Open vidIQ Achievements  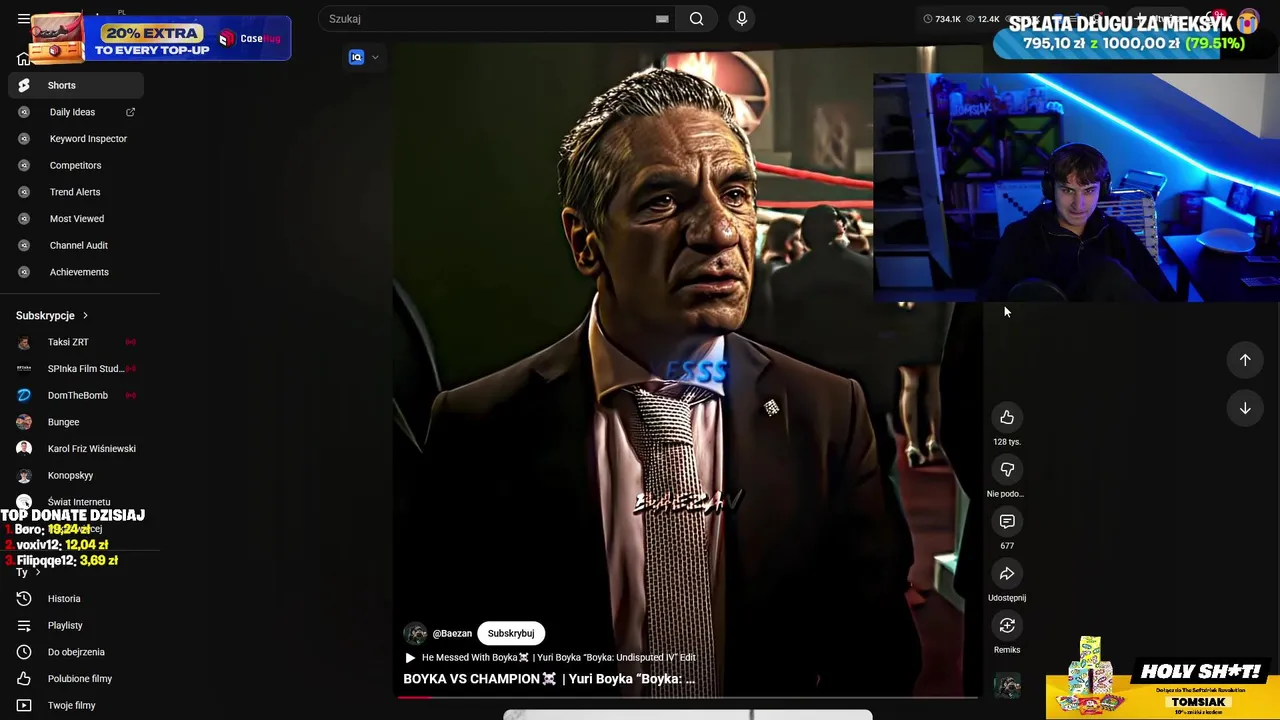79,272
